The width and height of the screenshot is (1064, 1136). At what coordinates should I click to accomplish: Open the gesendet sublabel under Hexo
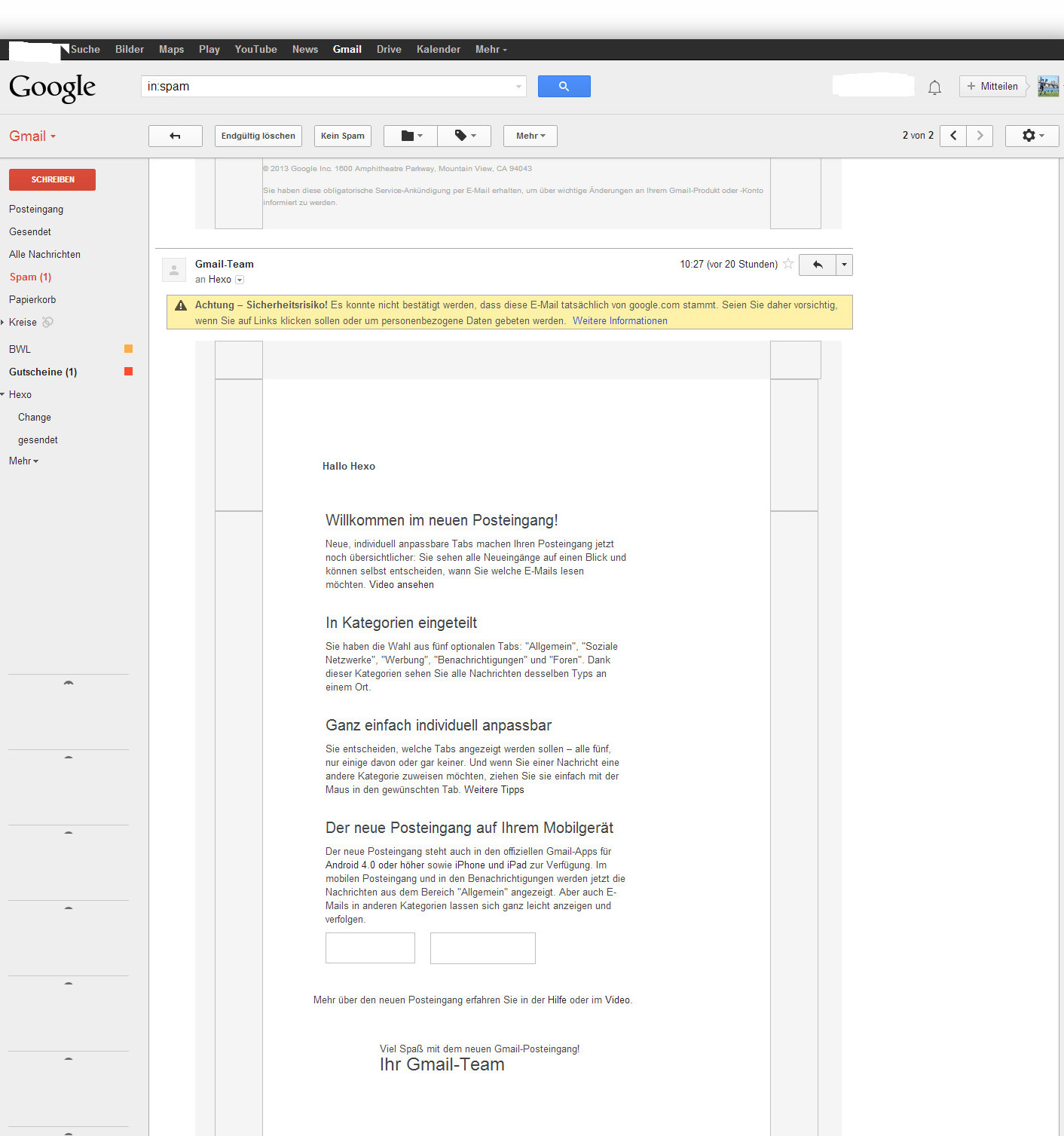38,440
